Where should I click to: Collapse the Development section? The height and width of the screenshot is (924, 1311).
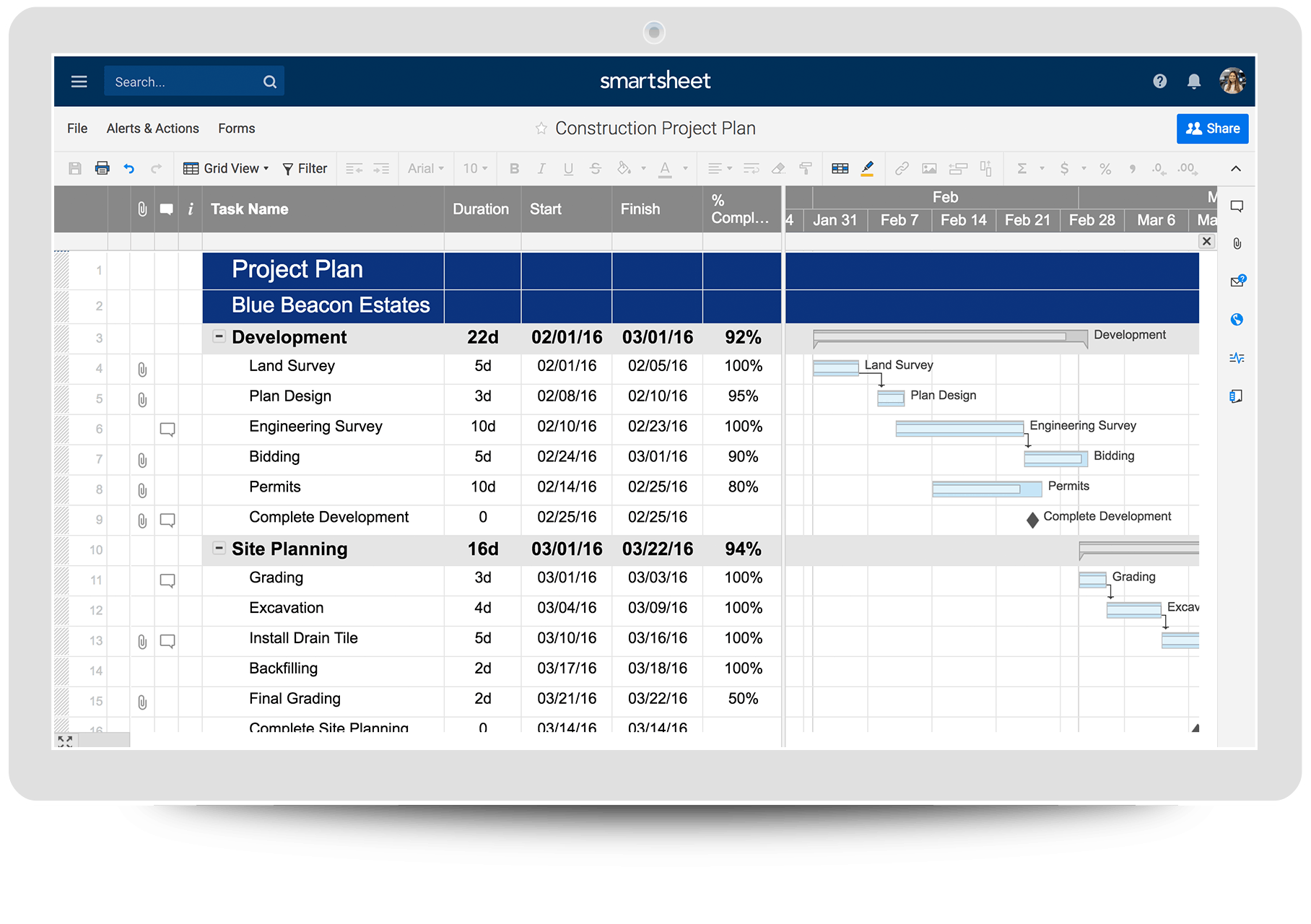[219, 336]
